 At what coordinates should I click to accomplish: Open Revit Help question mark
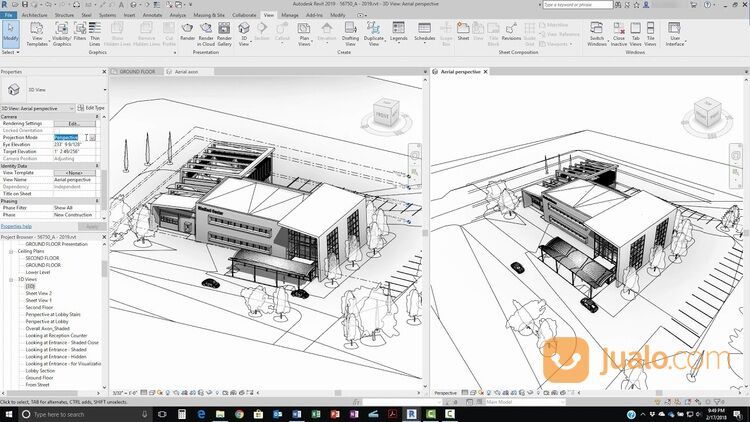click(707, 5)
